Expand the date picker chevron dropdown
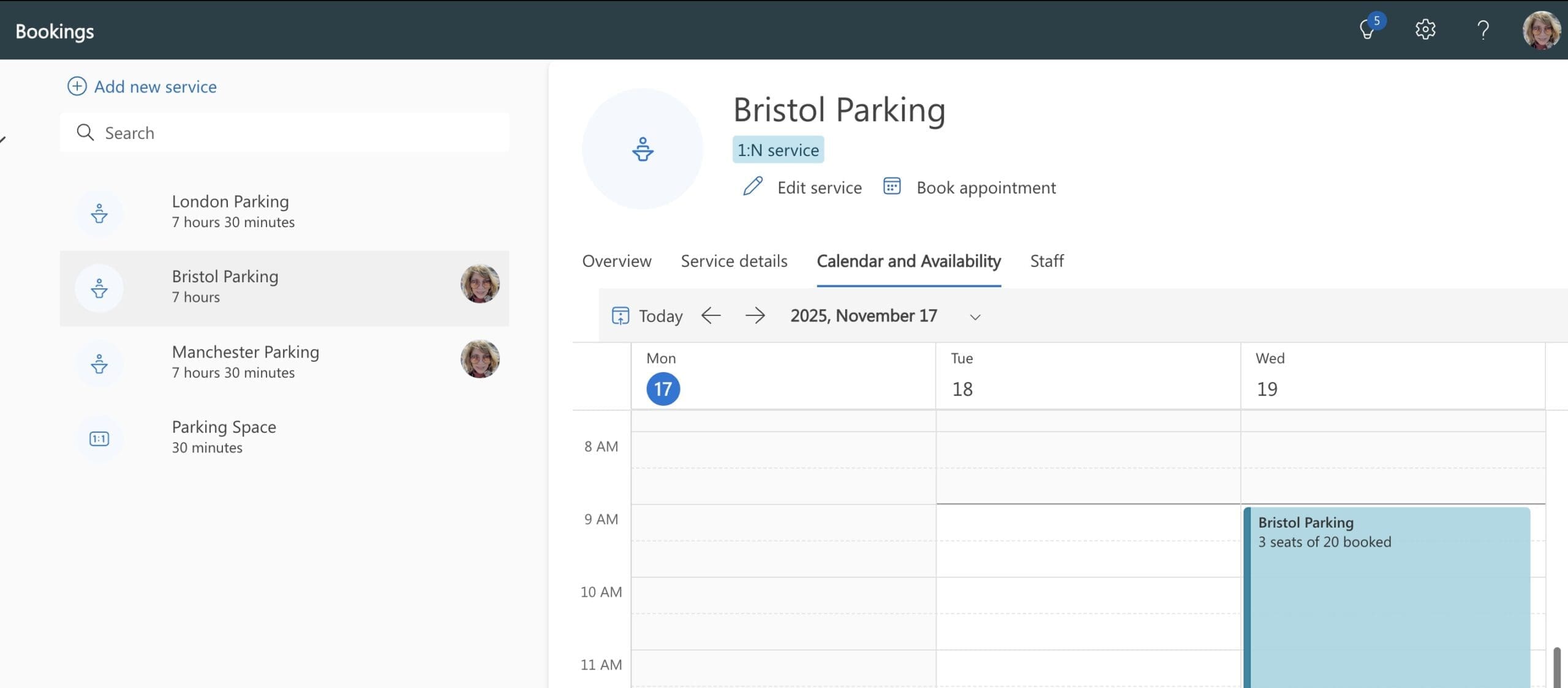Image resolution: width=1568 pixels, height=688 pixels. (x=975, y=317)
